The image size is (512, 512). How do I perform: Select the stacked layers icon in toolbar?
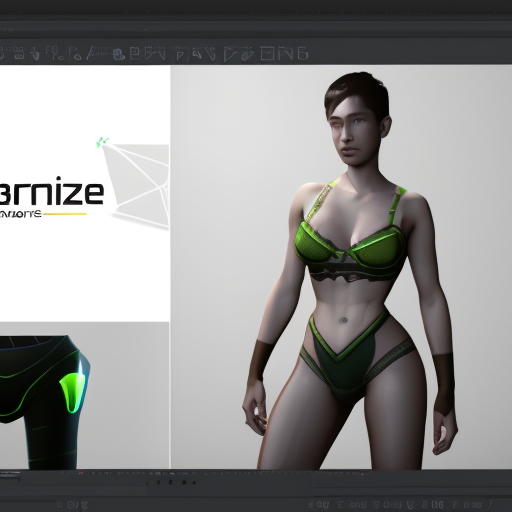pyautogui.click(x=18, y=54)
